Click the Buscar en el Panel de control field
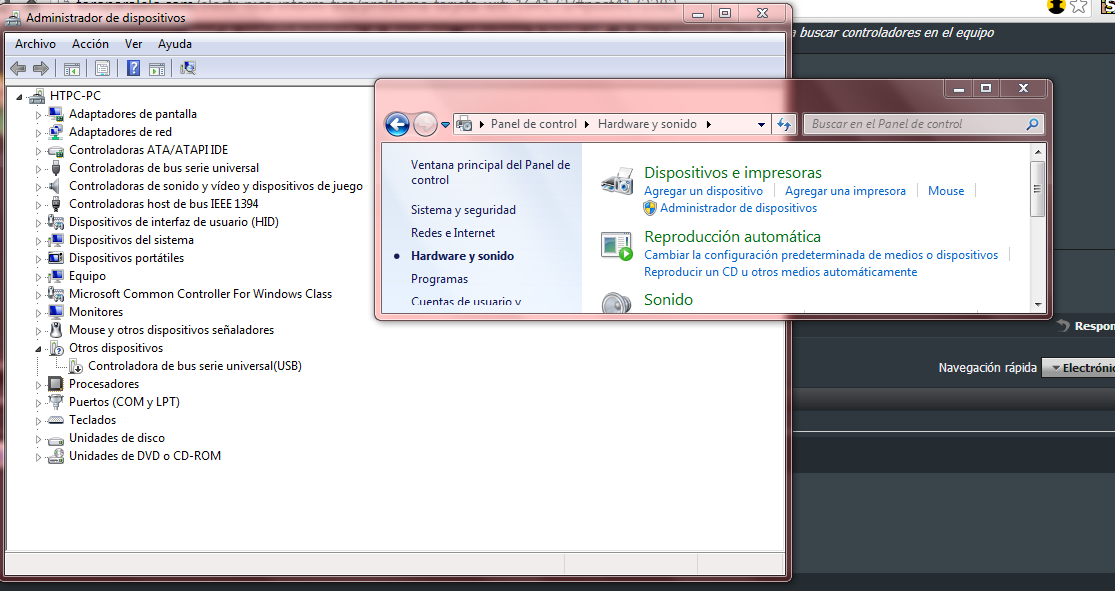1115x591 pixels. 924,124
